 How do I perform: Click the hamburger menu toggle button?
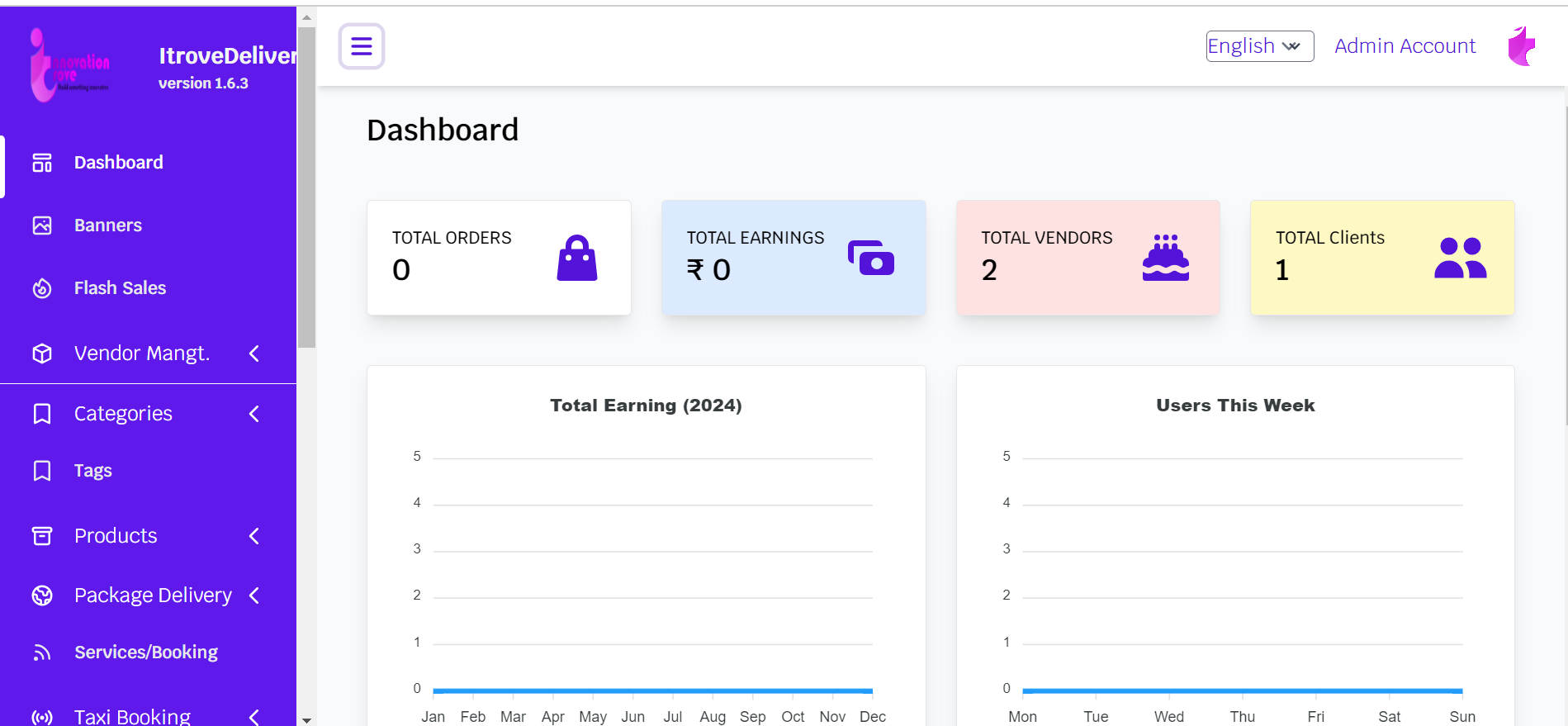coord(361,46)
